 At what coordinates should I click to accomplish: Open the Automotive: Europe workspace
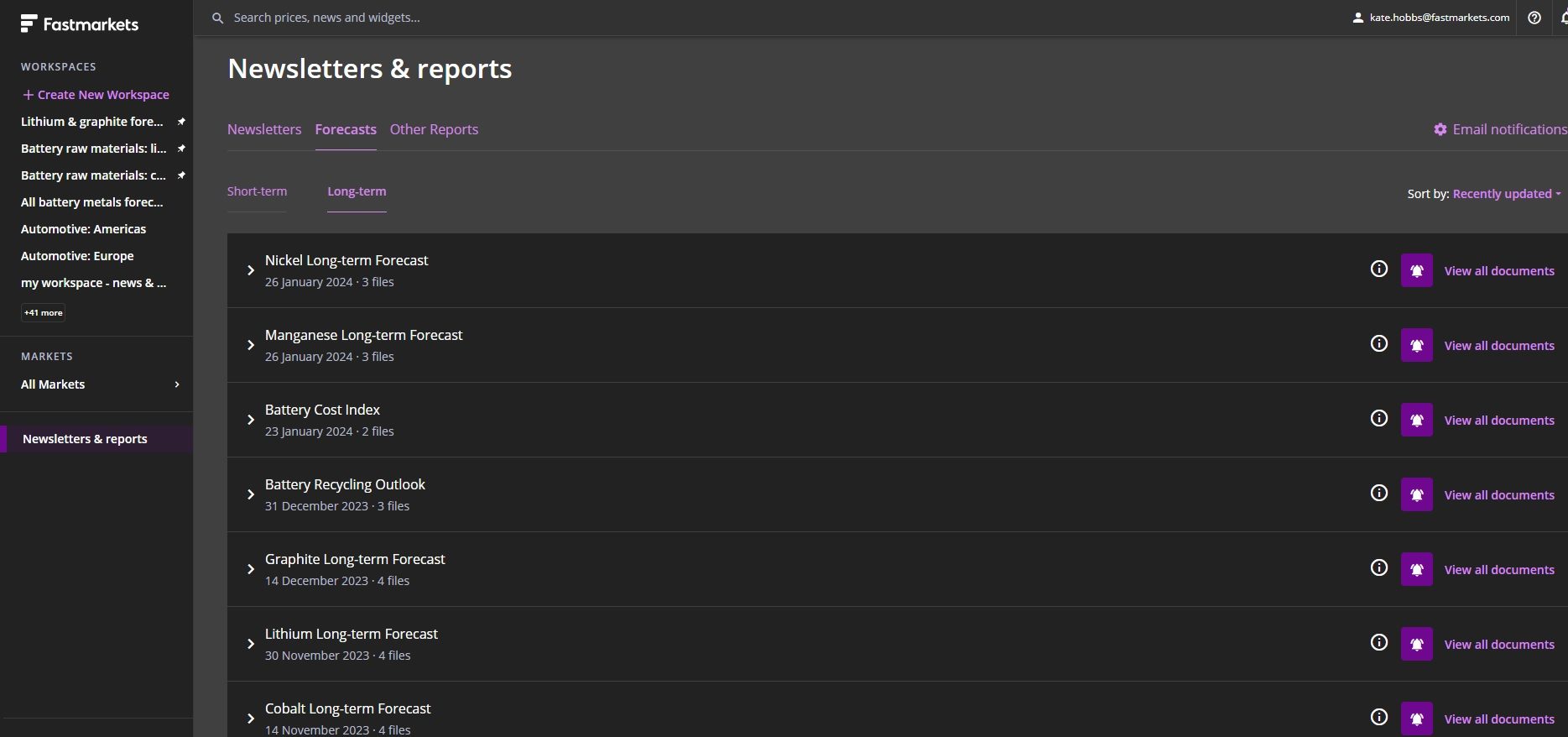(77, 256)
